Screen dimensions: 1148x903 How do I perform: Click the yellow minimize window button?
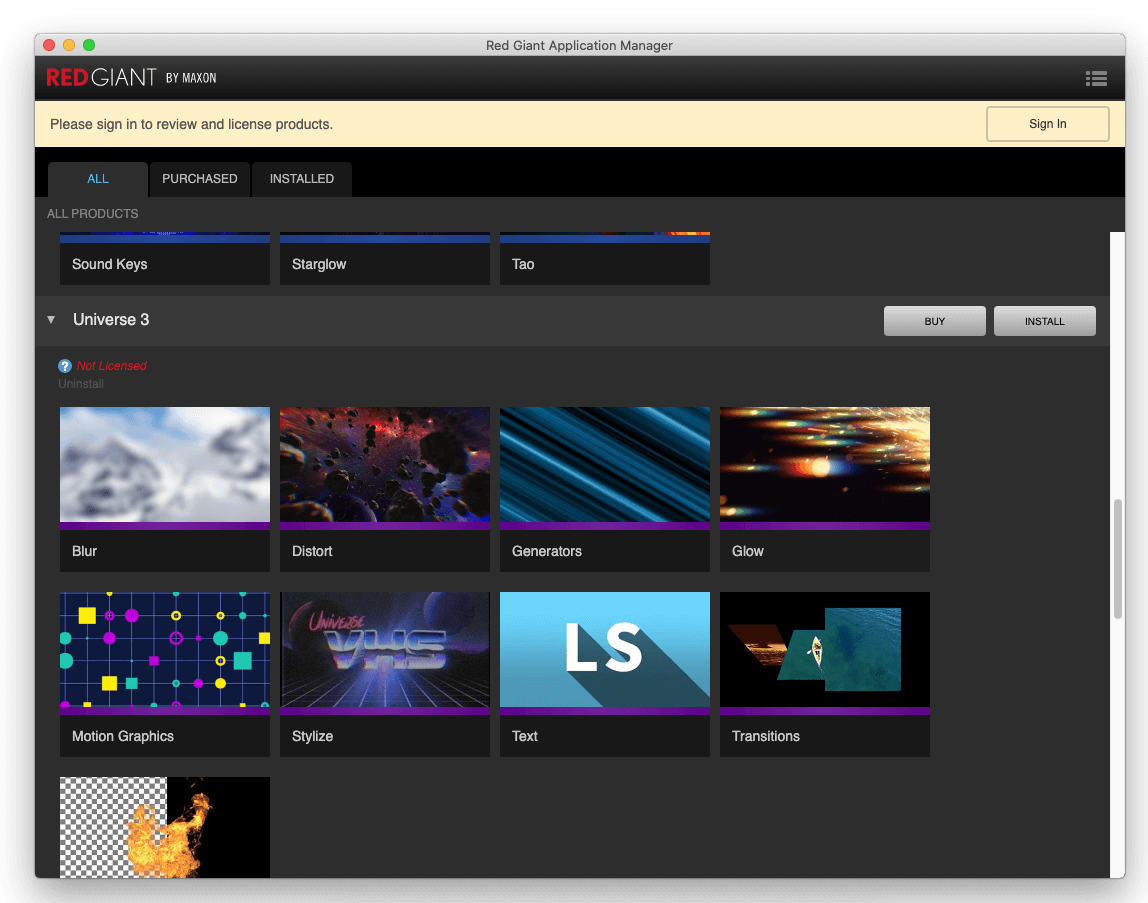tap(69, 45)
